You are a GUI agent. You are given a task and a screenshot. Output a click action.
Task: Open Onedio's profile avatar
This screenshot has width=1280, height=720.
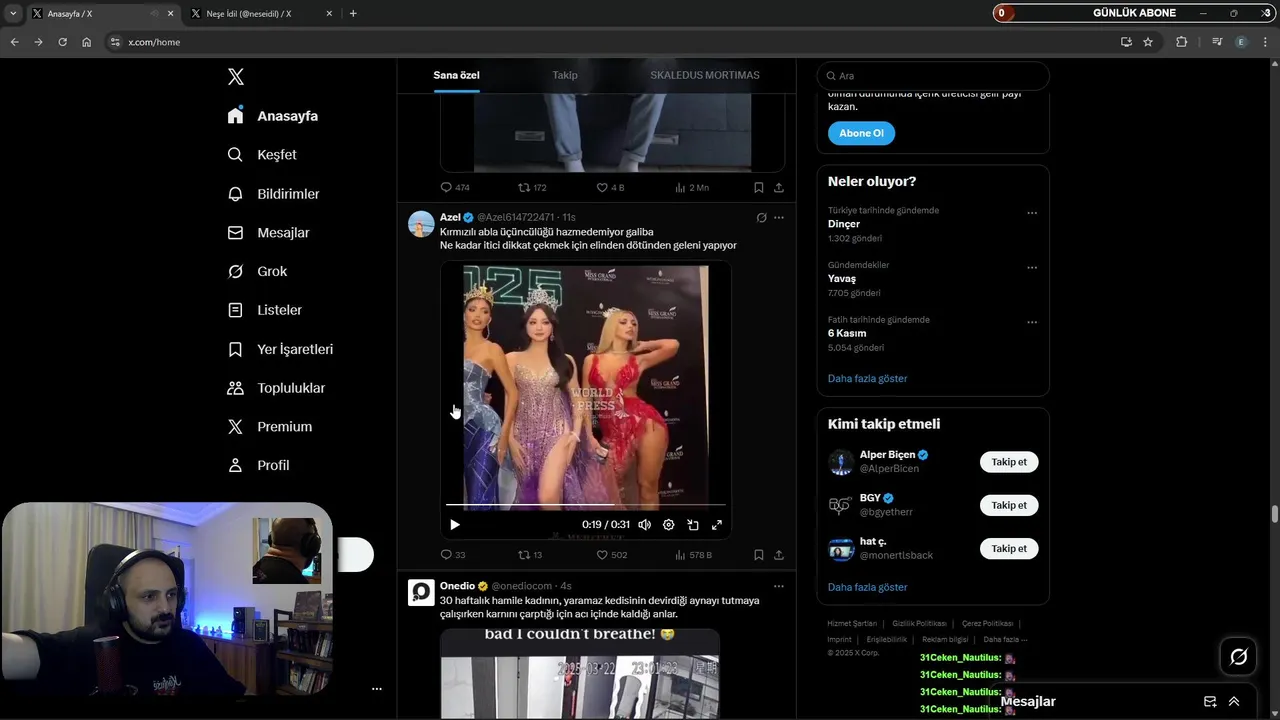coord(421,592)
